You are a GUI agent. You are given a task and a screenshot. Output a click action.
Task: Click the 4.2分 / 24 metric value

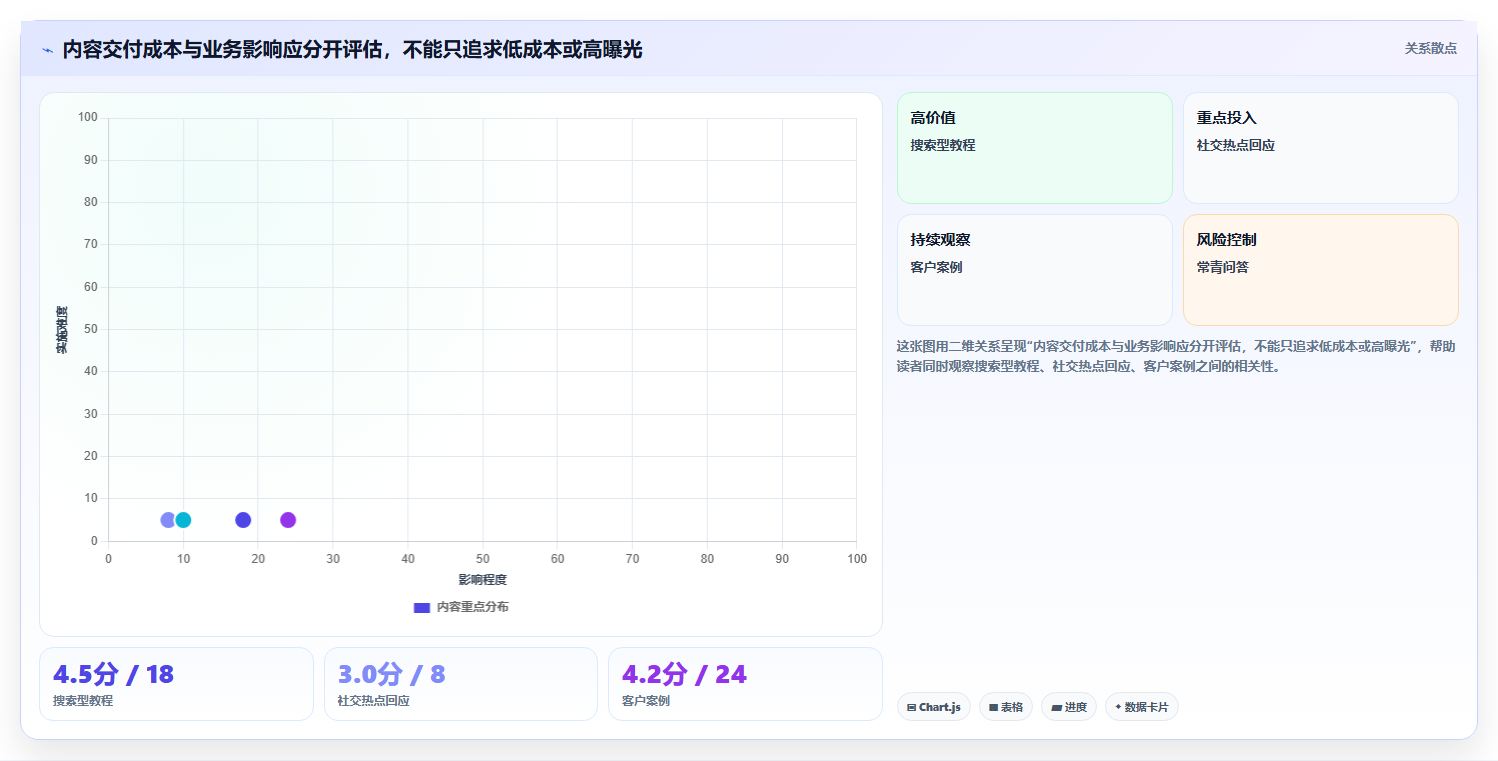(x=684, y=675)
